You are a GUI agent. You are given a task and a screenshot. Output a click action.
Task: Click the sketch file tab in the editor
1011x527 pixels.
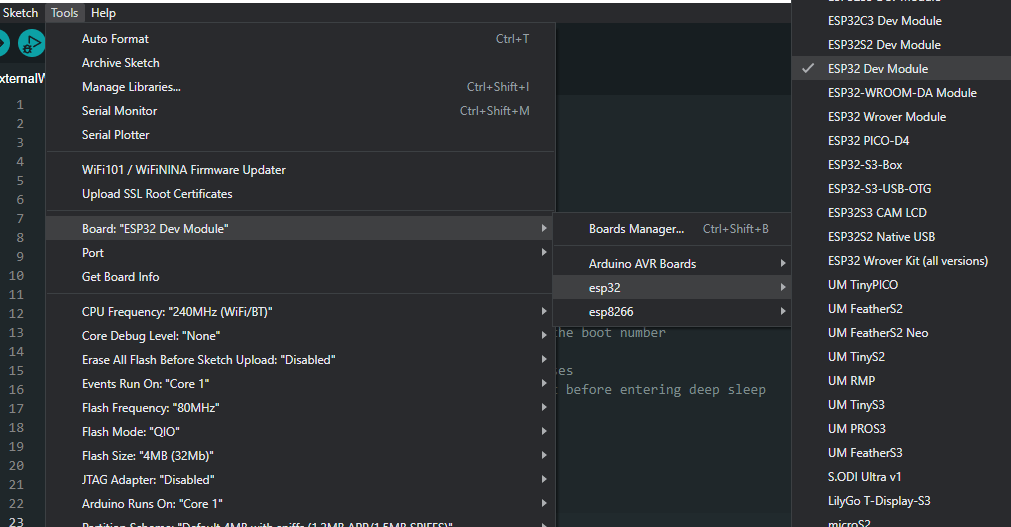point(23,79)
